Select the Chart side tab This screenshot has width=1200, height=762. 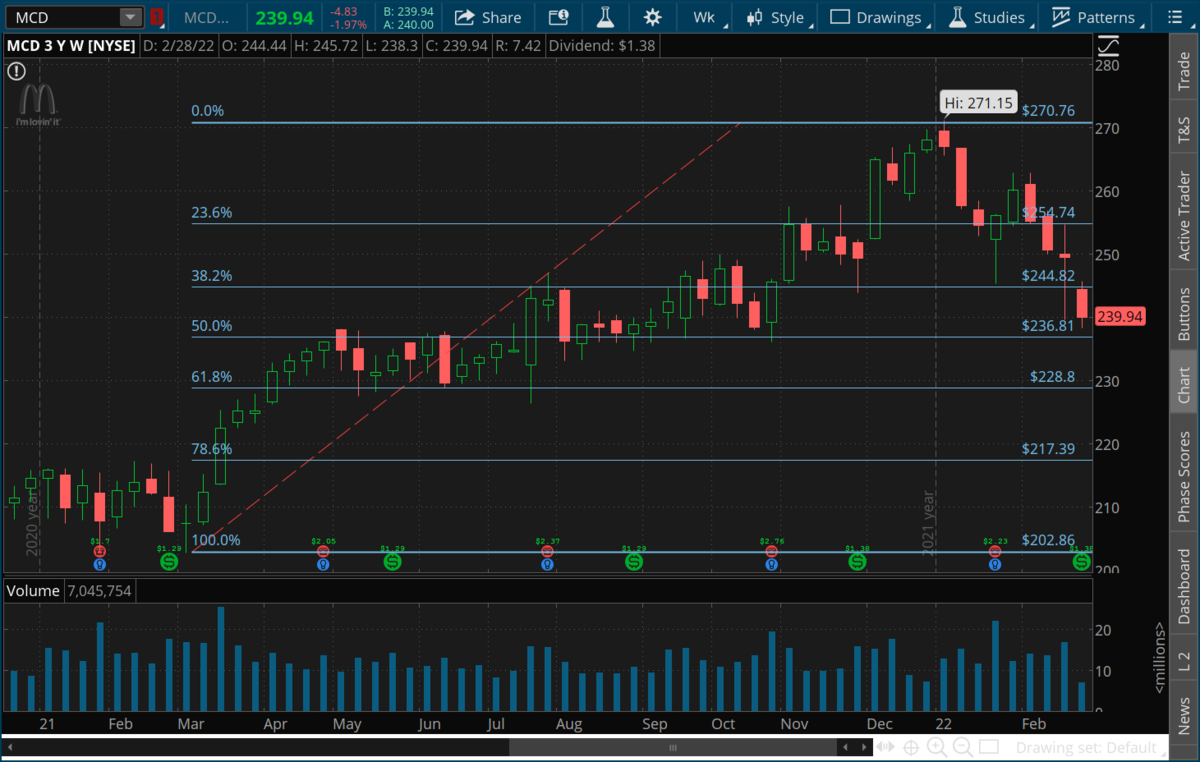[x=1184, y=384]
